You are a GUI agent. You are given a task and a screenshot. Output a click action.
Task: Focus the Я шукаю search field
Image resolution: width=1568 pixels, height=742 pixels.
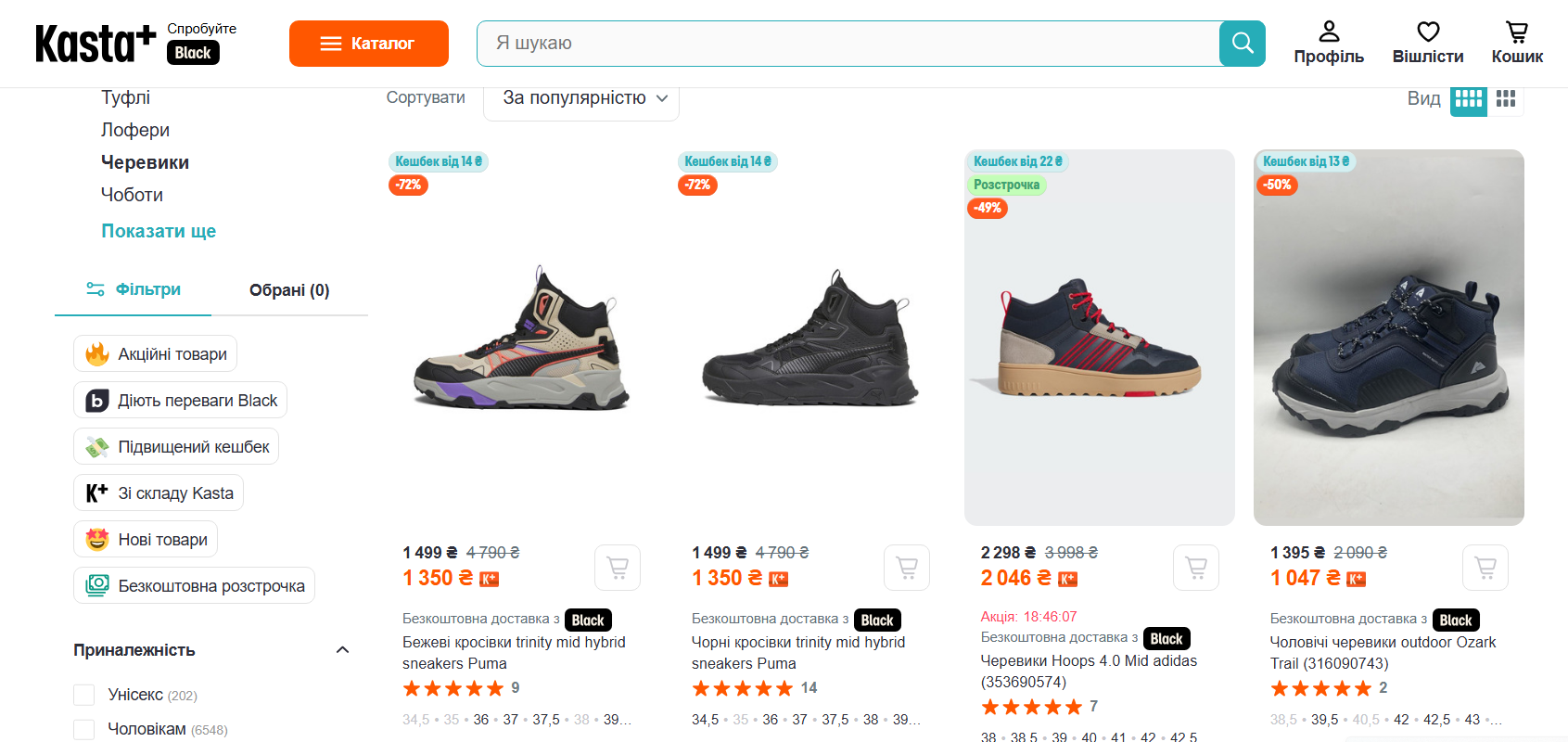[848, 44]
